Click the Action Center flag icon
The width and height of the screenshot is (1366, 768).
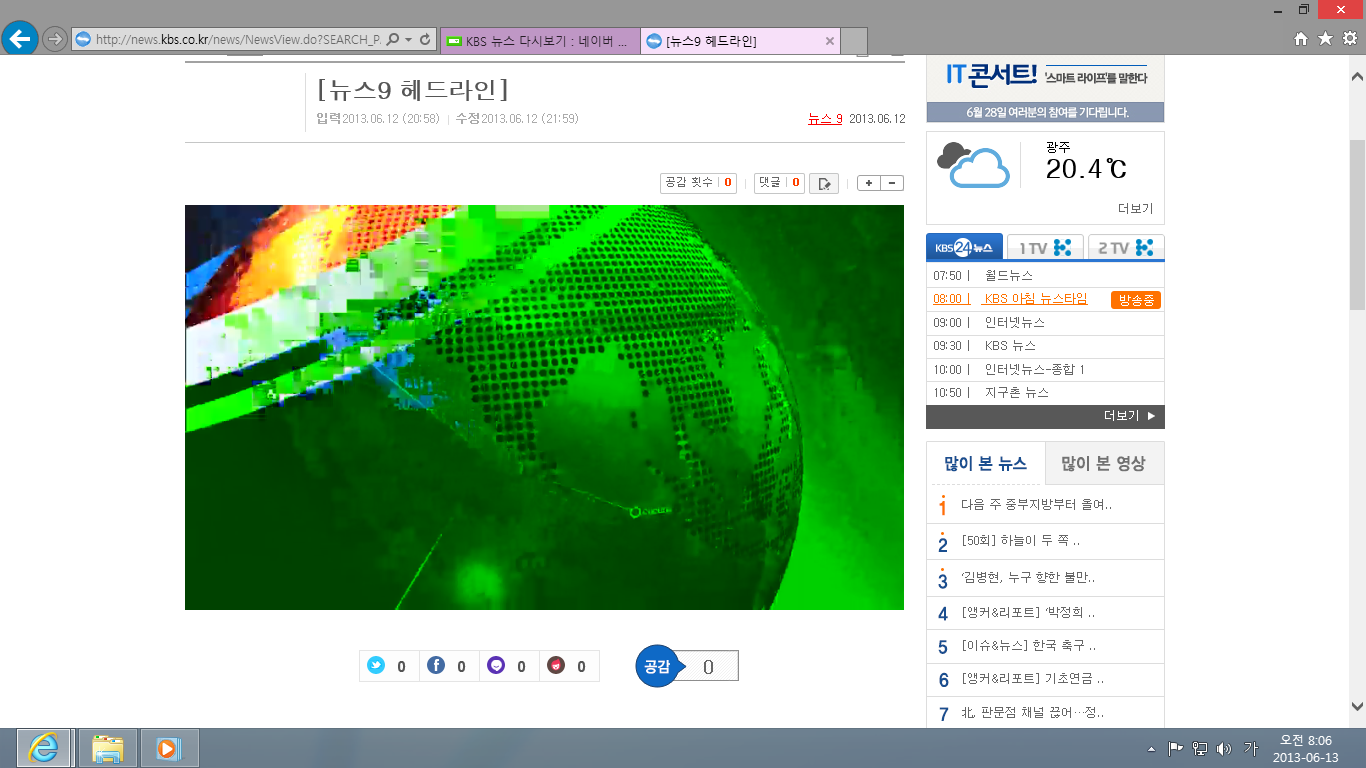pyautogui.click(x=1176, y=748)
